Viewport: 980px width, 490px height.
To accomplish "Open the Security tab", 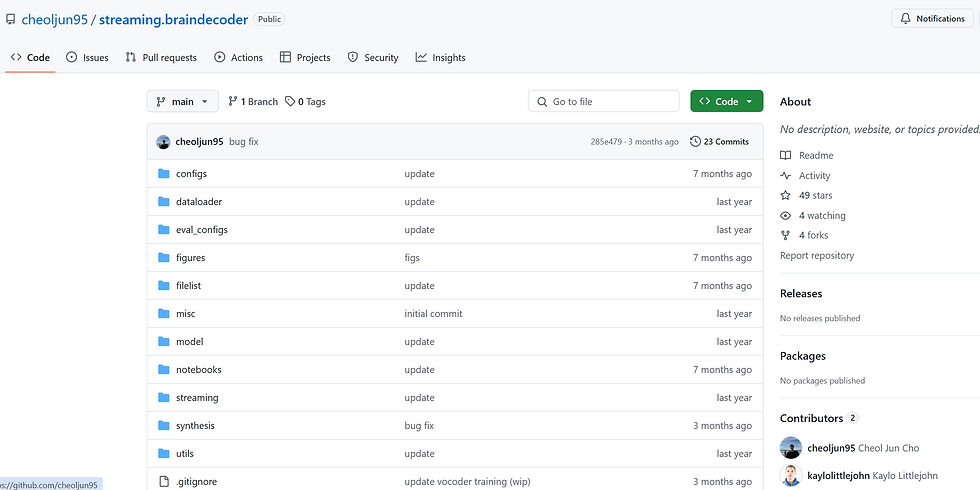I will (x=373, y=58).
